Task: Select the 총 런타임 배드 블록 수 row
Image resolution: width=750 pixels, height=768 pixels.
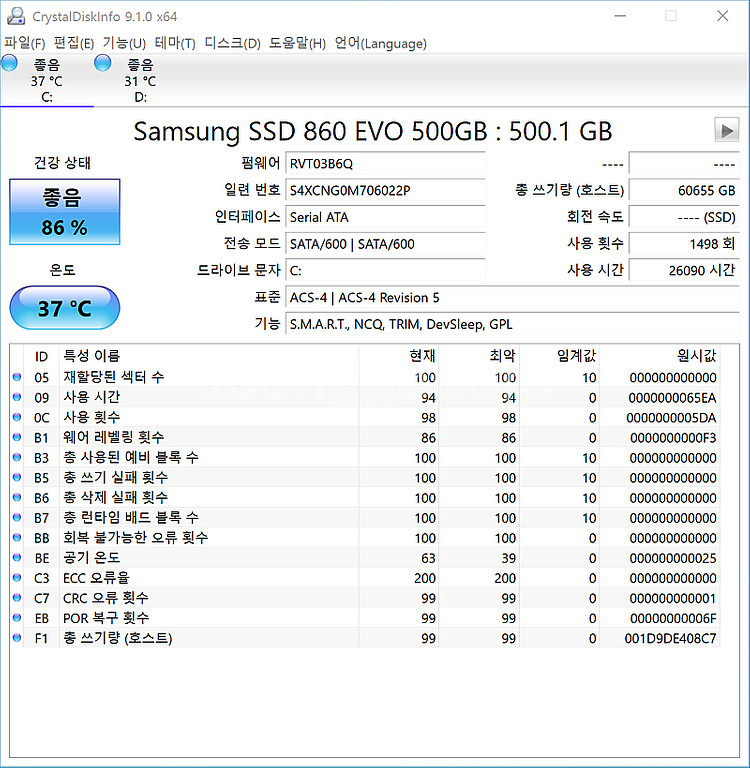Action: tap(364, 517)
